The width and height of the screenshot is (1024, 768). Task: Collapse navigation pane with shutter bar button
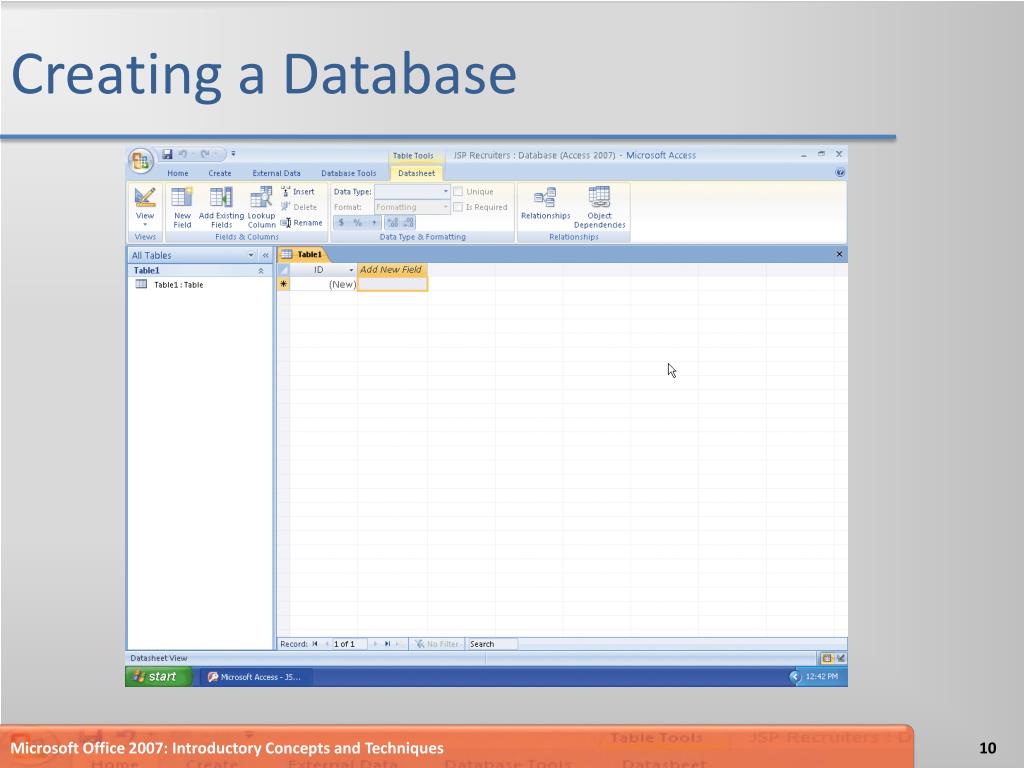pyautogui.click(x=266, y=255)
